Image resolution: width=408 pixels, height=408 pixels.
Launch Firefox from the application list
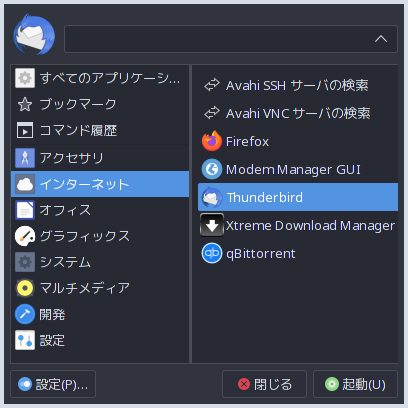pos(298,141)
